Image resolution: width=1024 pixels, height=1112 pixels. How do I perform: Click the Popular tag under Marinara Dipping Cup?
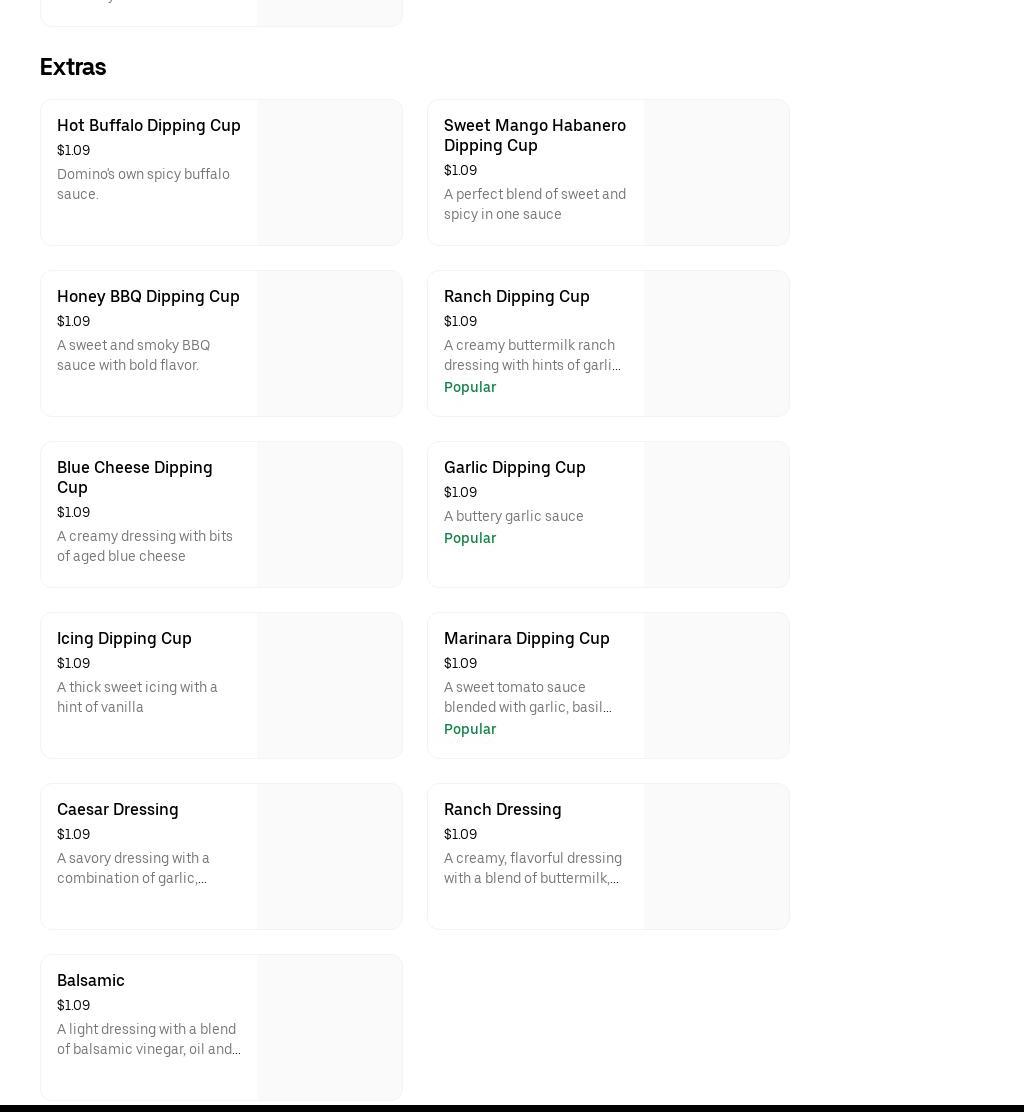(469, 730)
